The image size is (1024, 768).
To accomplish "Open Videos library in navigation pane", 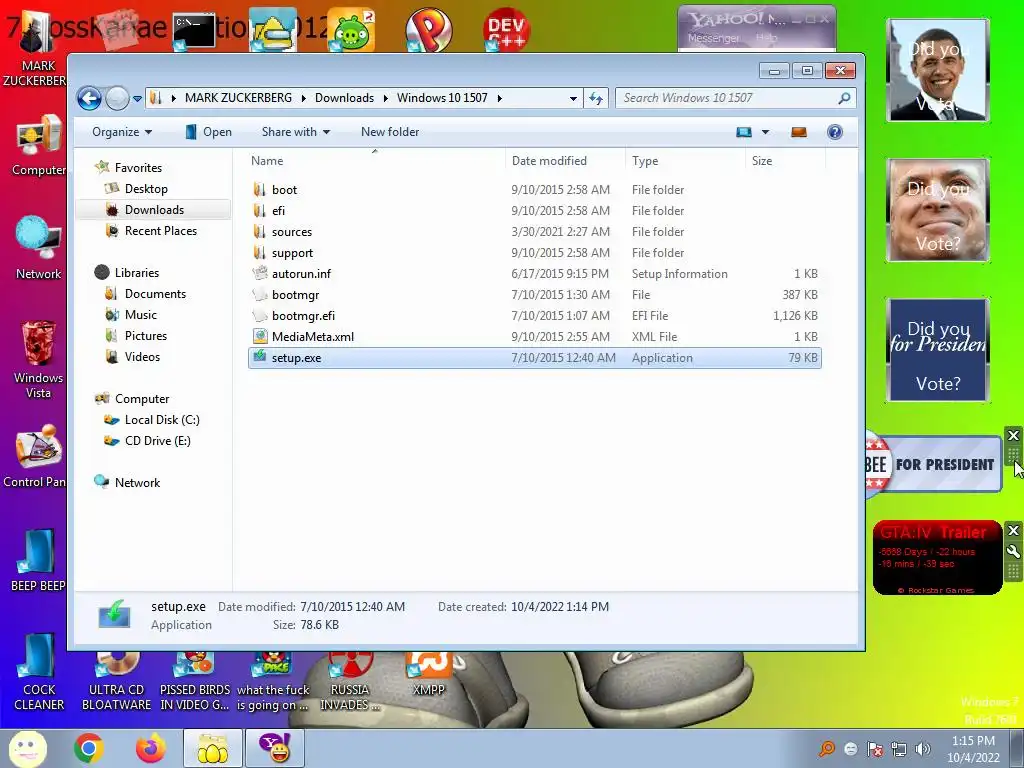I will pos(142,357).
